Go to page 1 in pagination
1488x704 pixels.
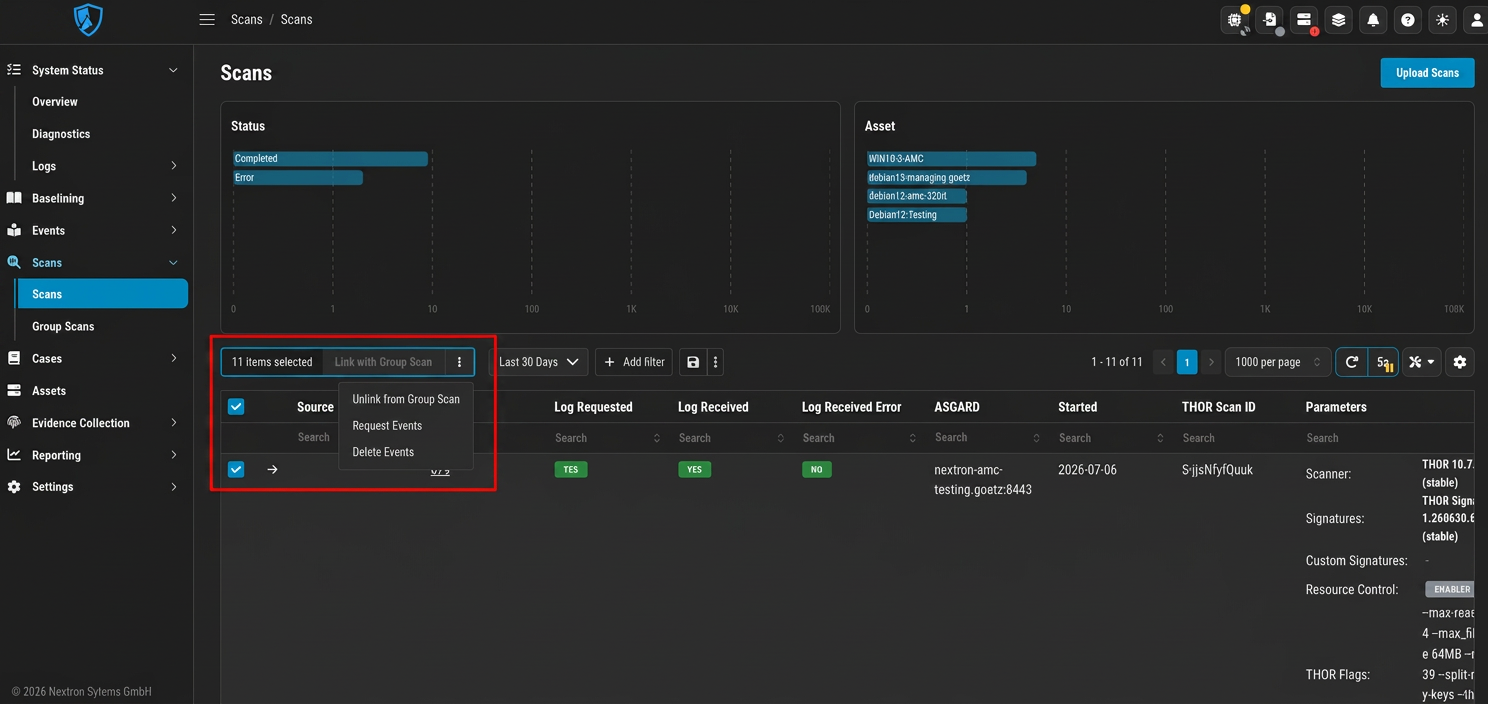click(x=1187, y=362)
